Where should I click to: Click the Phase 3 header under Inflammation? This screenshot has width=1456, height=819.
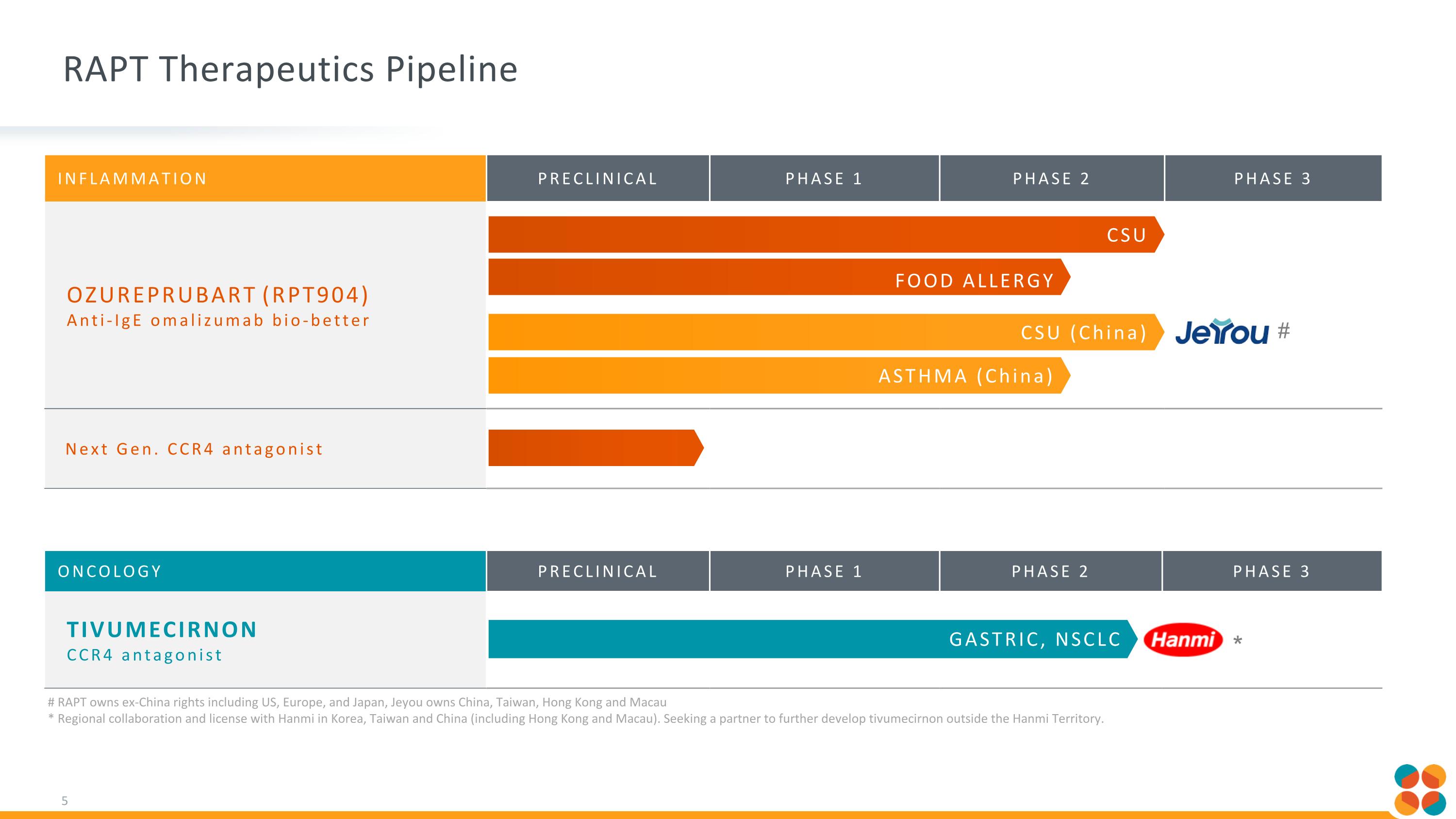[x=1273, y=179]
